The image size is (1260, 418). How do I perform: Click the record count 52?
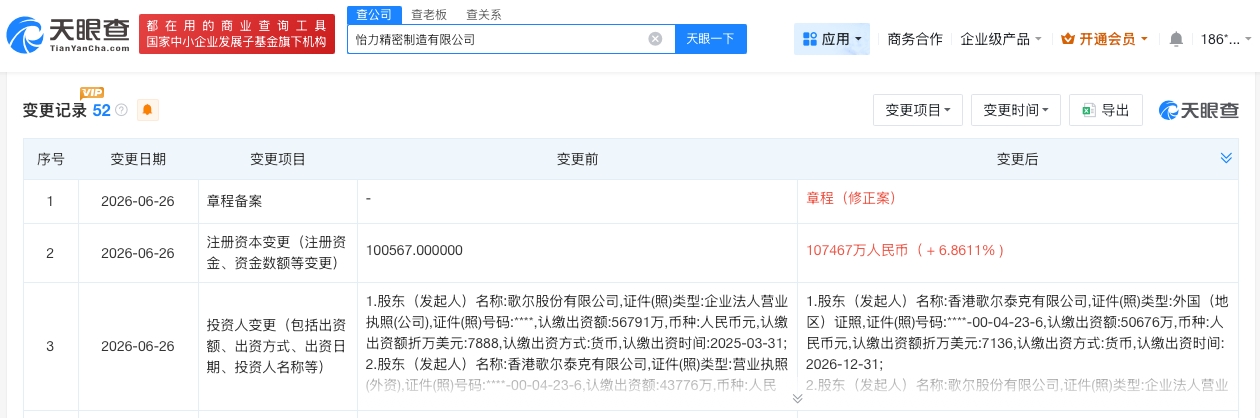(101, 110)
